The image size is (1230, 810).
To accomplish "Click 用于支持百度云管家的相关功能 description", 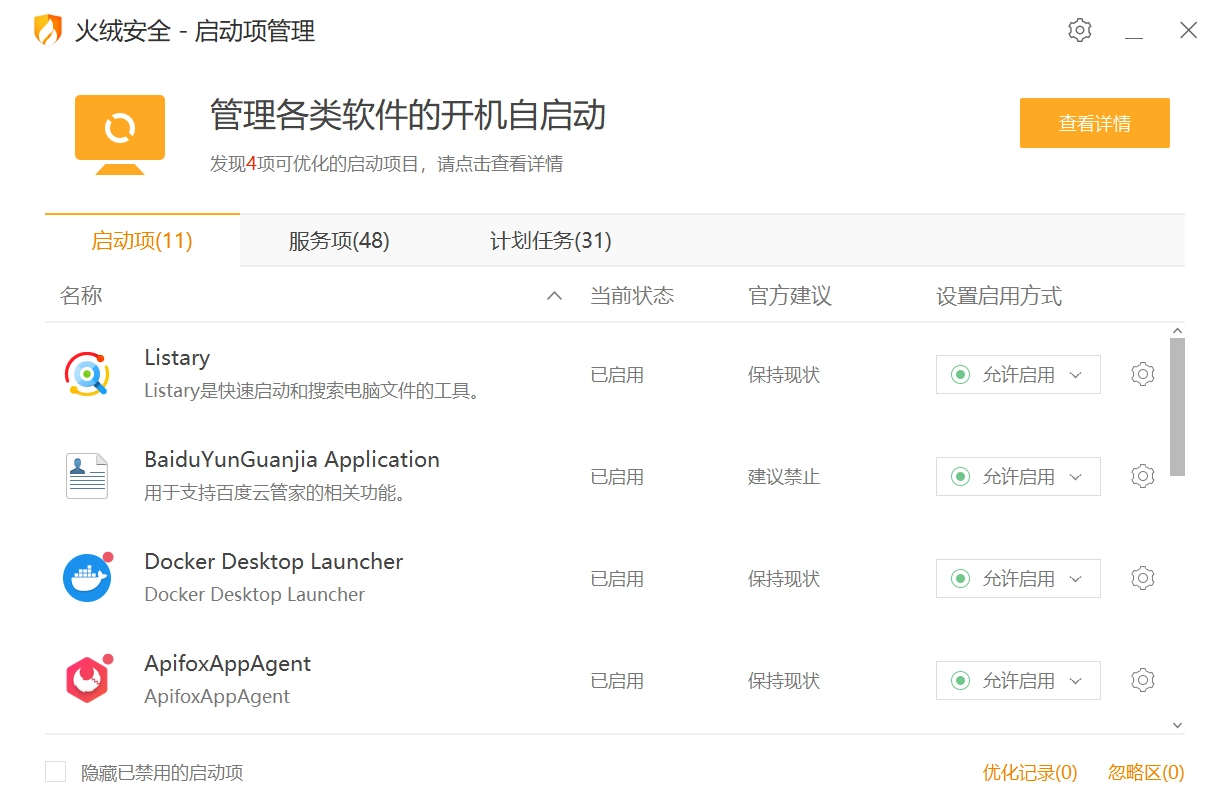I will point(275,493).
